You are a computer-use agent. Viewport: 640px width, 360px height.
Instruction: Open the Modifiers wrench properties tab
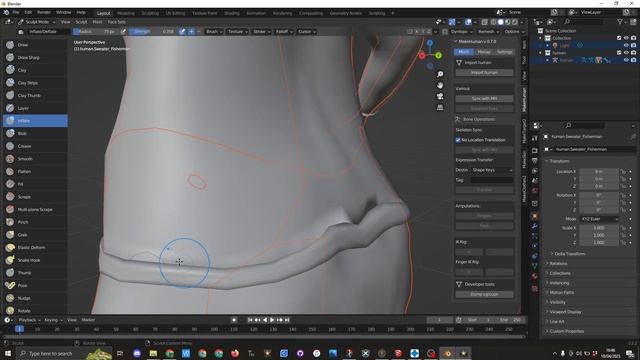coord(535,226)
